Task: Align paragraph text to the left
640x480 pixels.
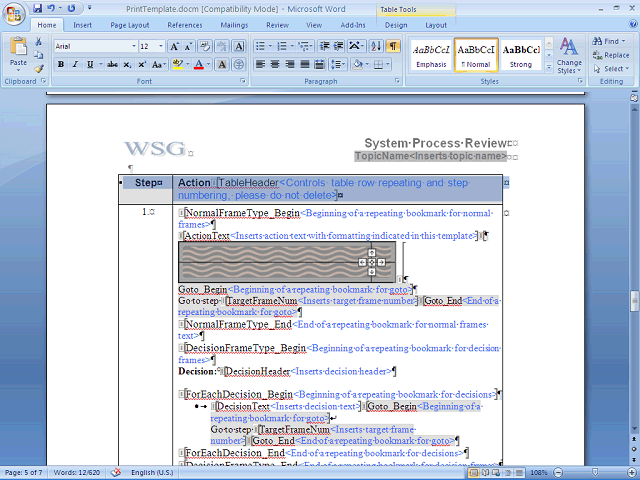Action: (x=260, y=64)
